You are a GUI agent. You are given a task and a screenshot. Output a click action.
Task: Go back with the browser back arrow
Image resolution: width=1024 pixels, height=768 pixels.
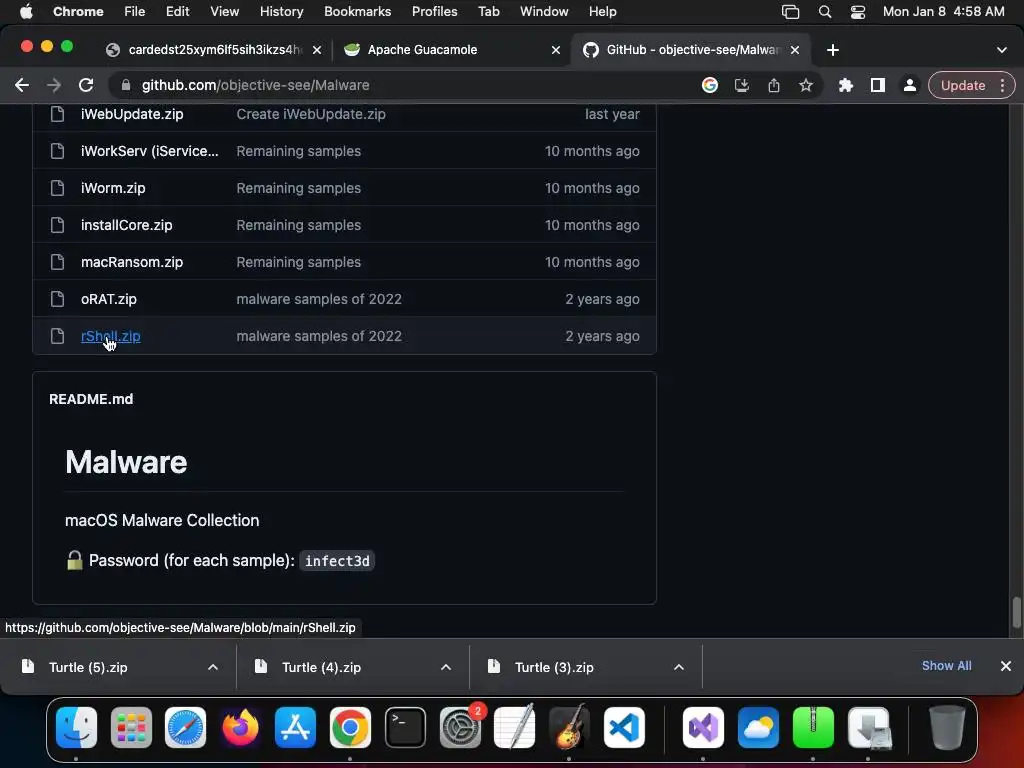click(x=22, y=86)
